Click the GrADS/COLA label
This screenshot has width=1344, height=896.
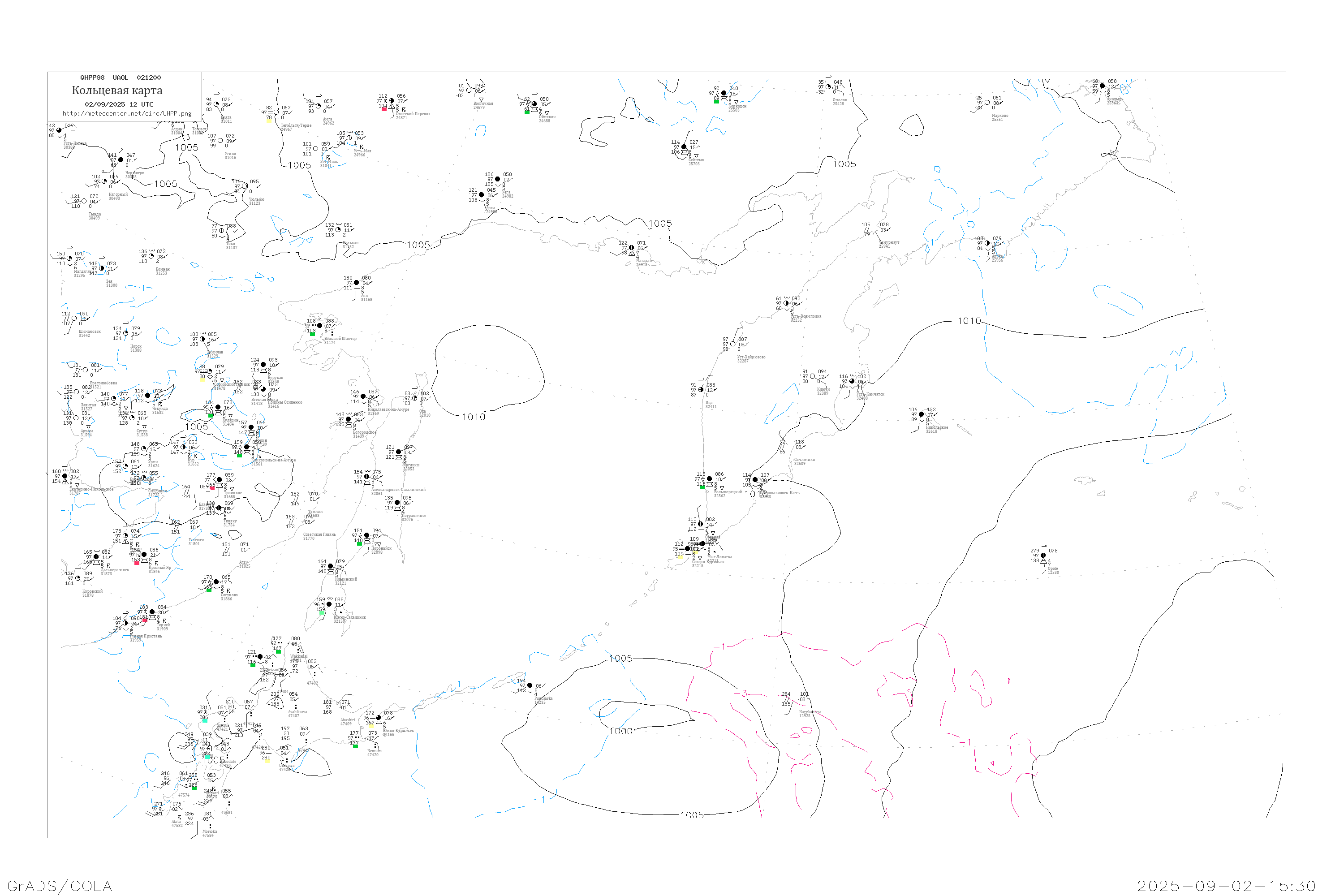[60, 886]
